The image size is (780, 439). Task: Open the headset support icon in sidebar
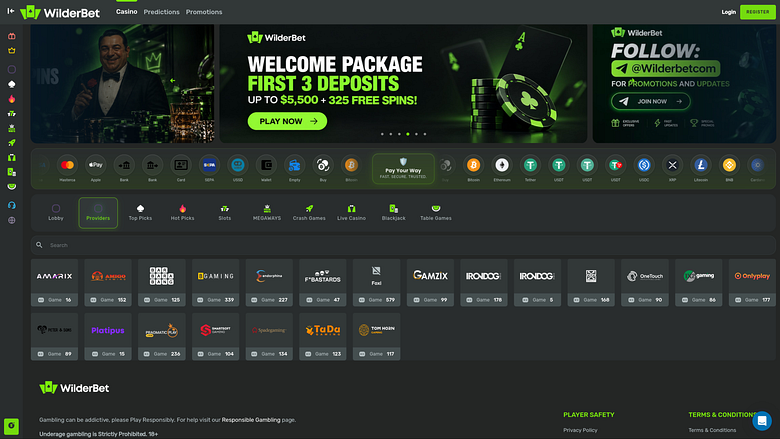pos(11,205)
